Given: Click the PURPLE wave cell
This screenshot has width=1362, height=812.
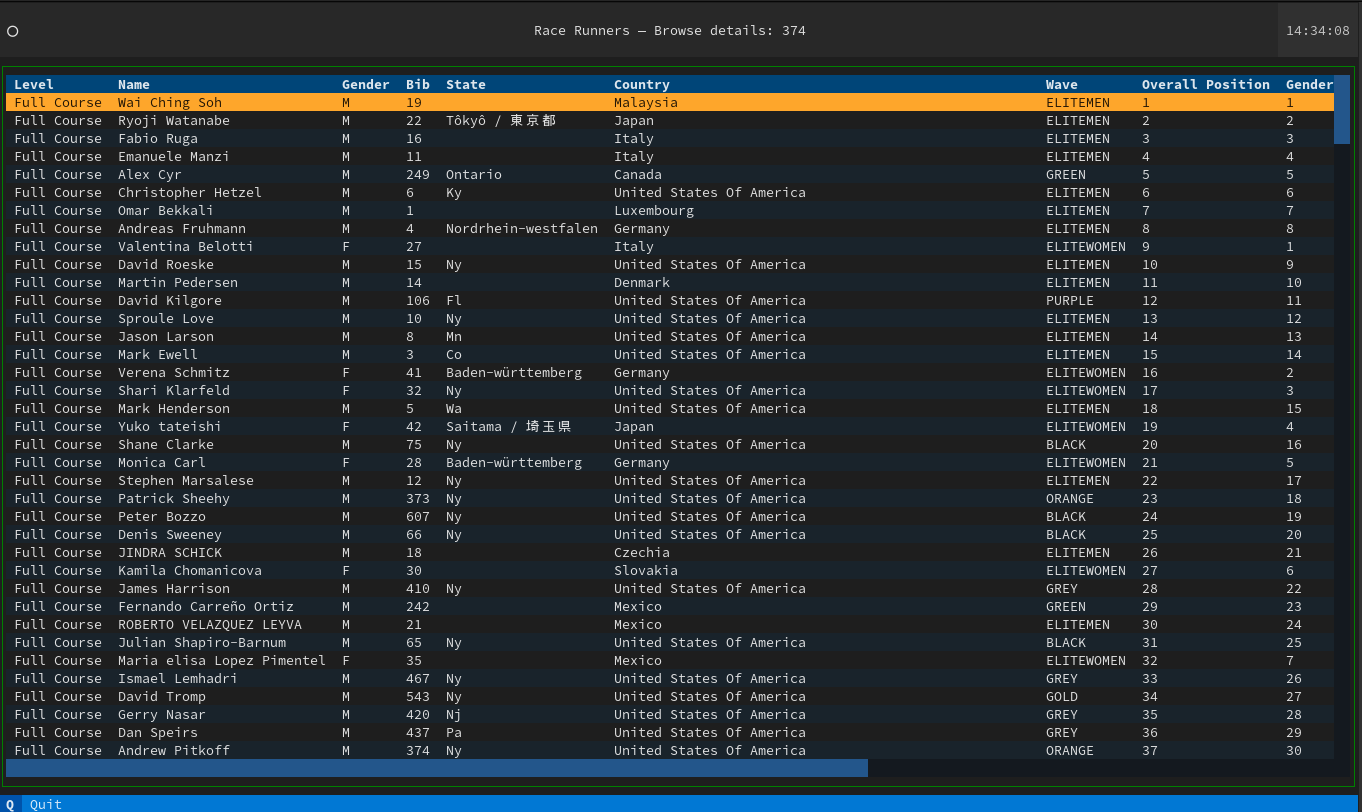Looking at the screenshot, I should pyautogui.click(x=1070, y=301).
